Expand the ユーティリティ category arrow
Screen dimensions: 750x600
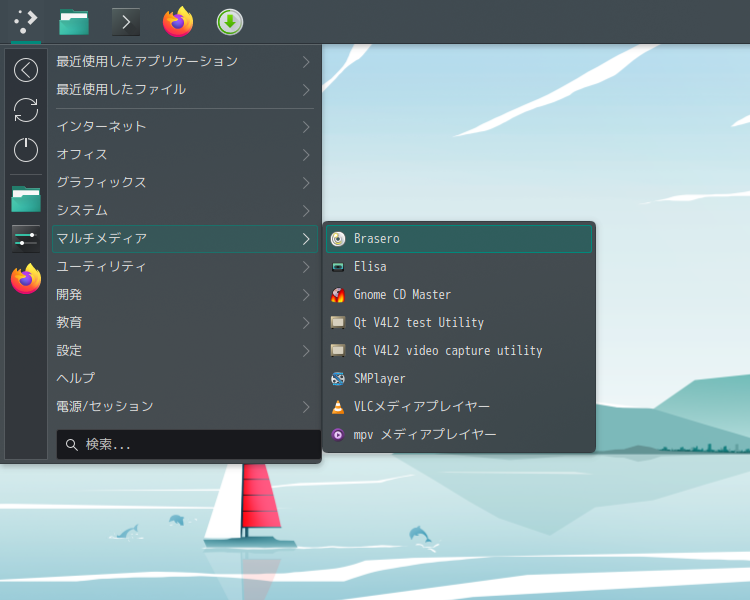[306, 267]
